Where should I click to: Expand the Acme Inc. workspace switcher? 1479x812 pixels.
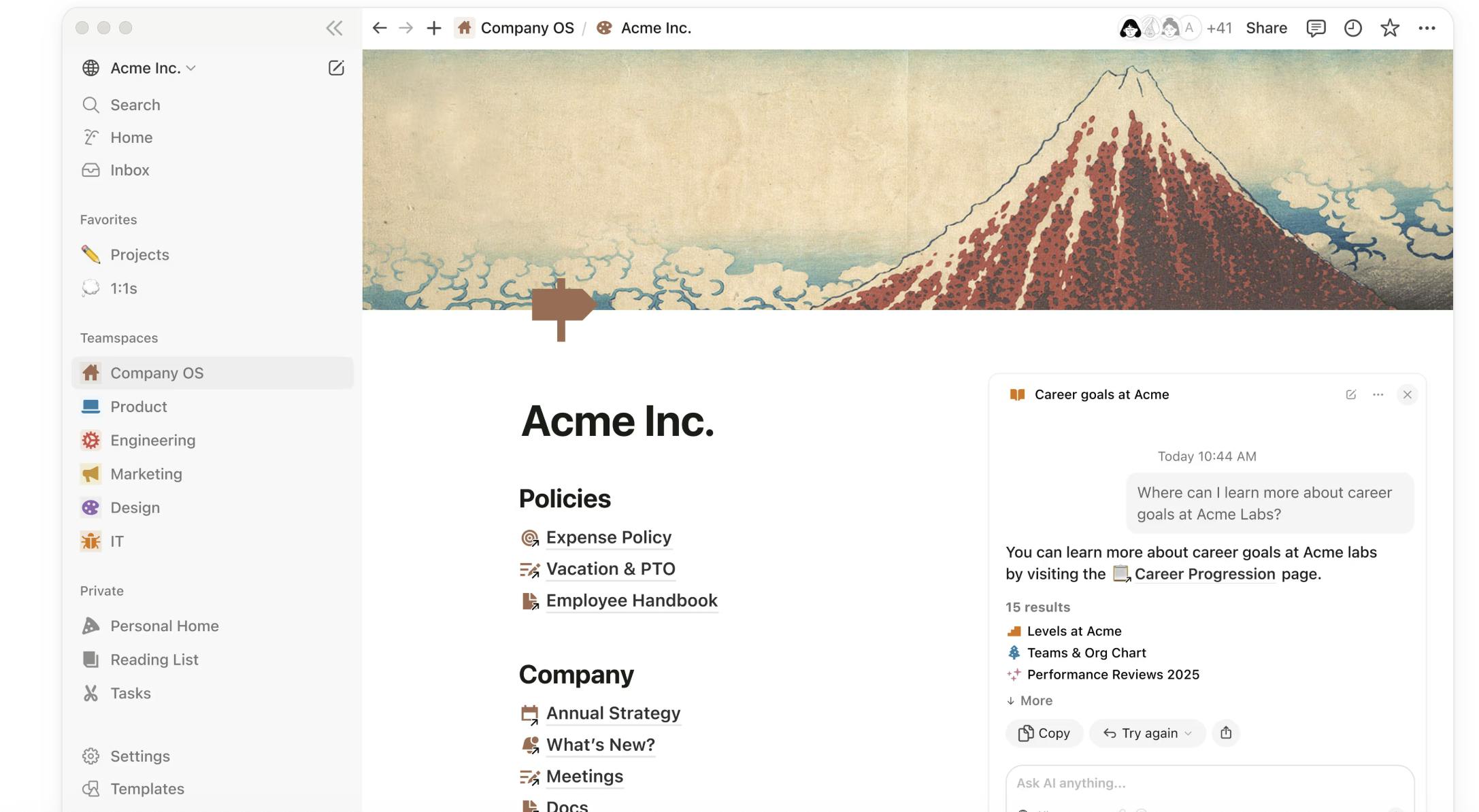click(x=152, y=68)
